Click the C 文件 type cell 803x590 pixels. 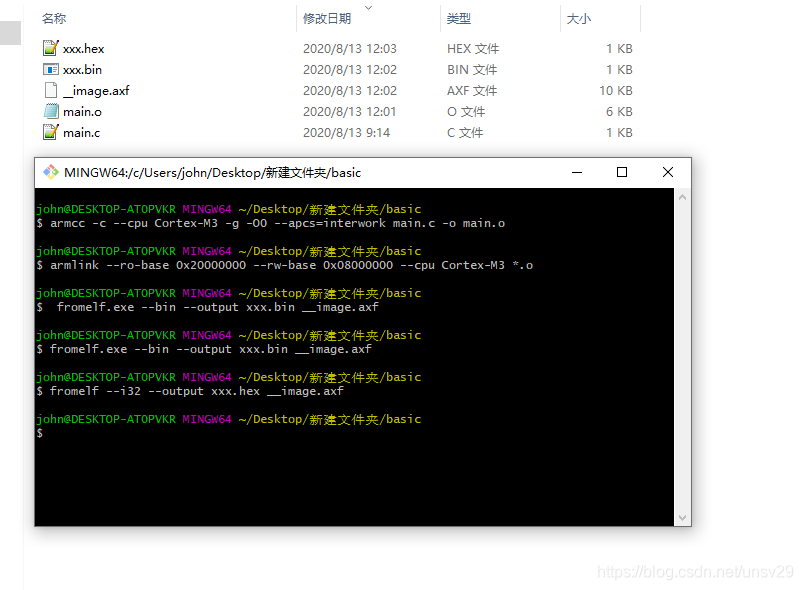465,133
